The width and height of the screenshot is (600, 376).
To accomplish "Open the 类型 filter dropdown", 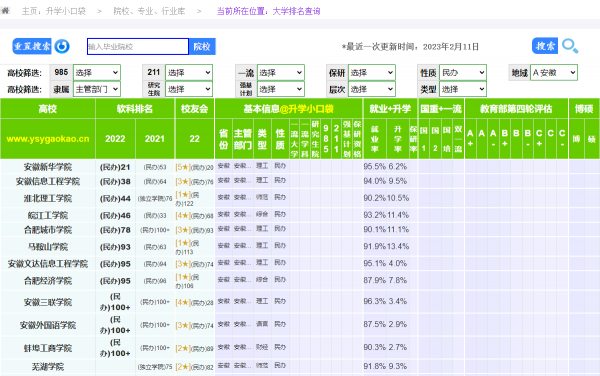I will [x=463, y=89].
